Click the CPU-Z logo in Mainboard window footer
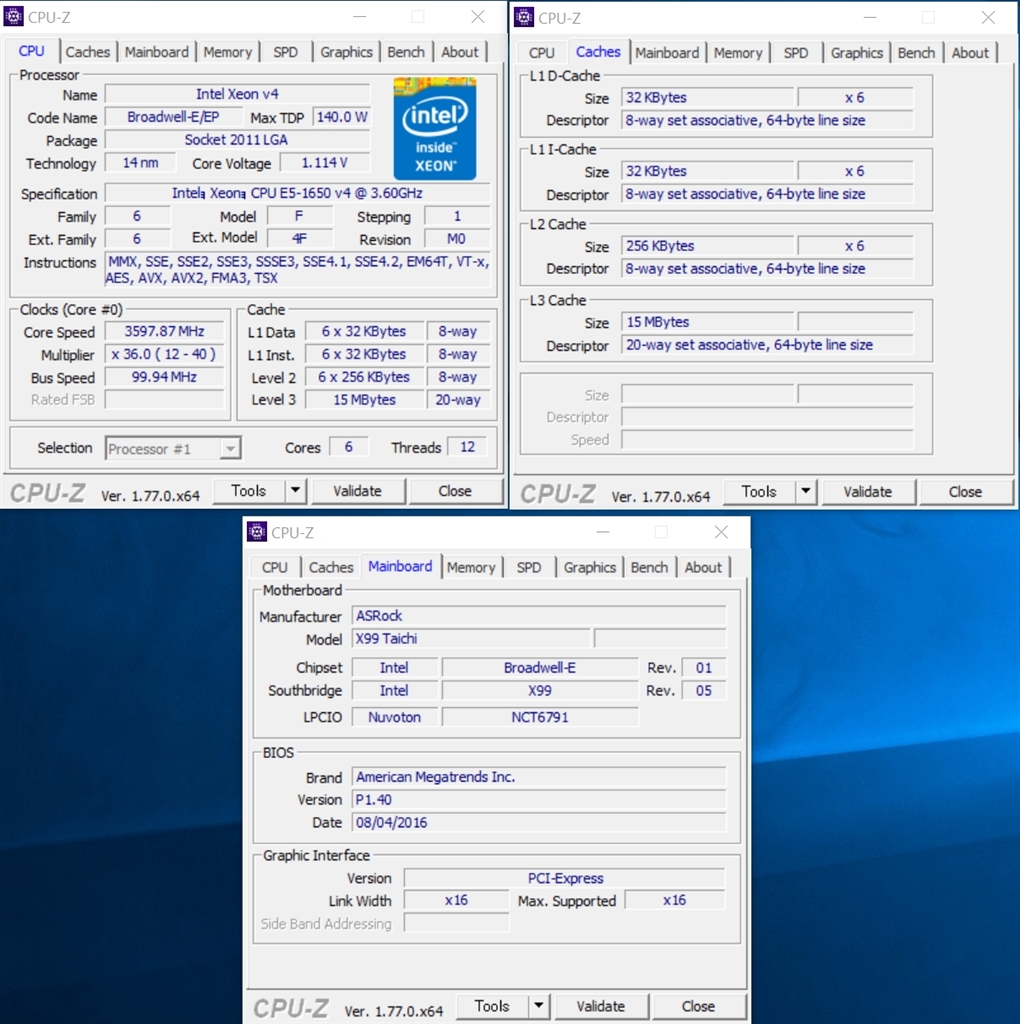 290,1006
